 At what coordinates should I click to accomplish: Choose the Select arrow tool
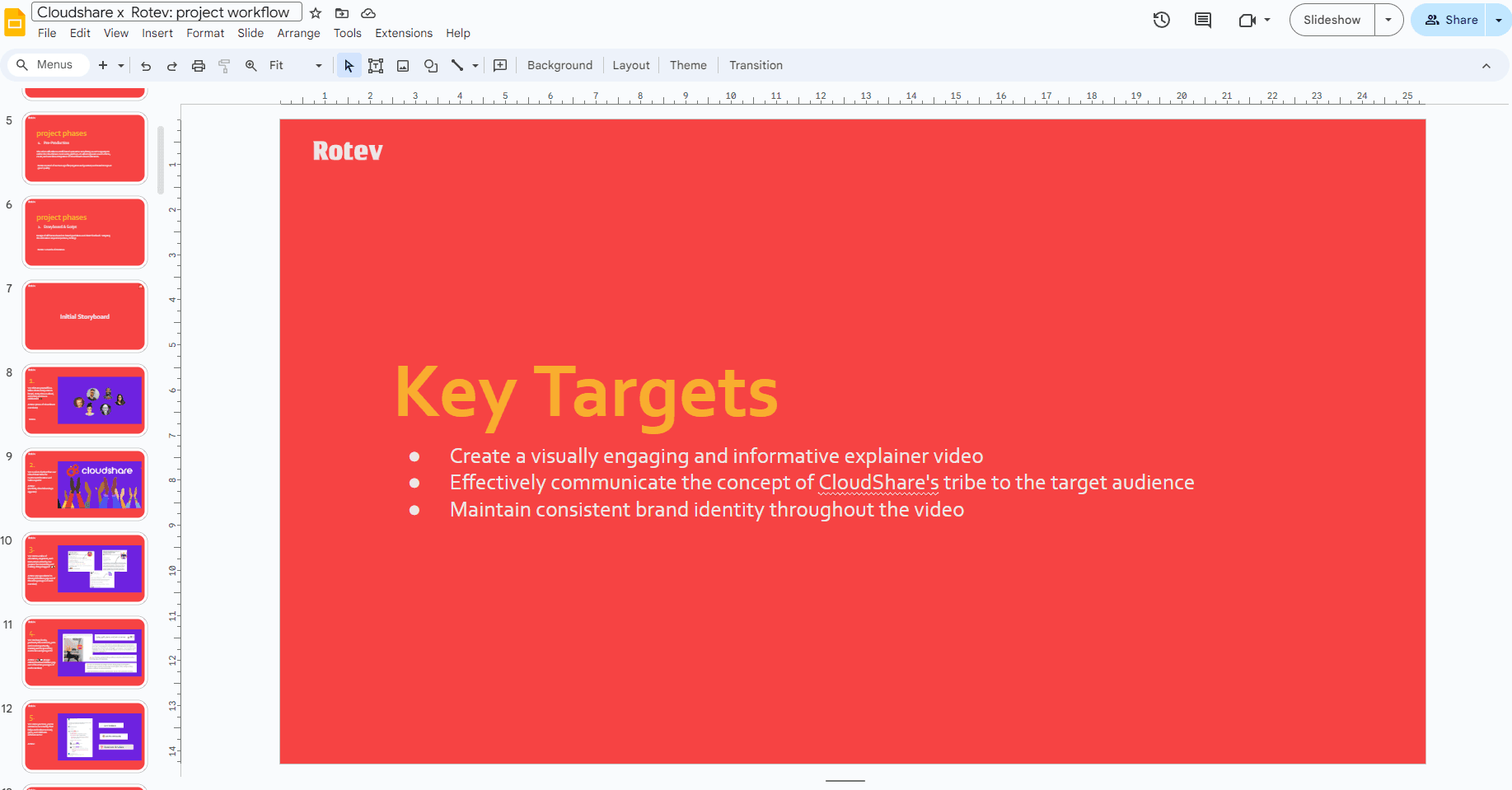(349, 66)
